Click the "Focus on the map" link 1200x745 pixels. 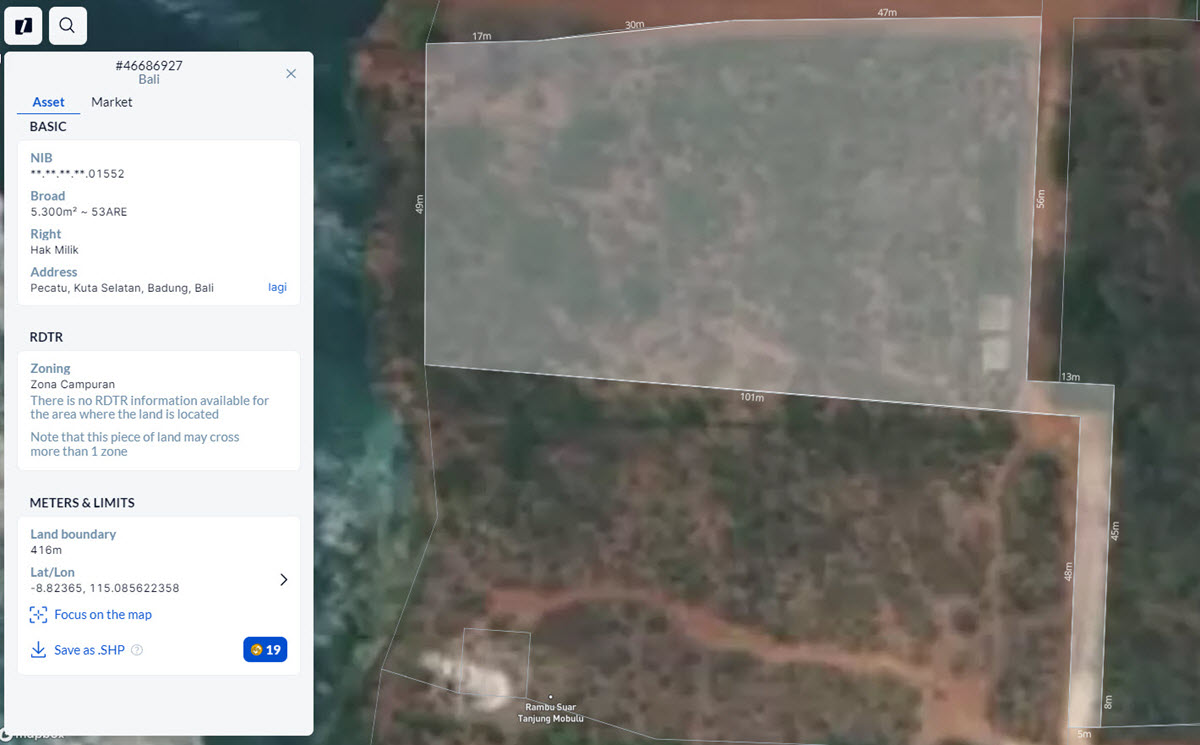[x=103, y=615]
